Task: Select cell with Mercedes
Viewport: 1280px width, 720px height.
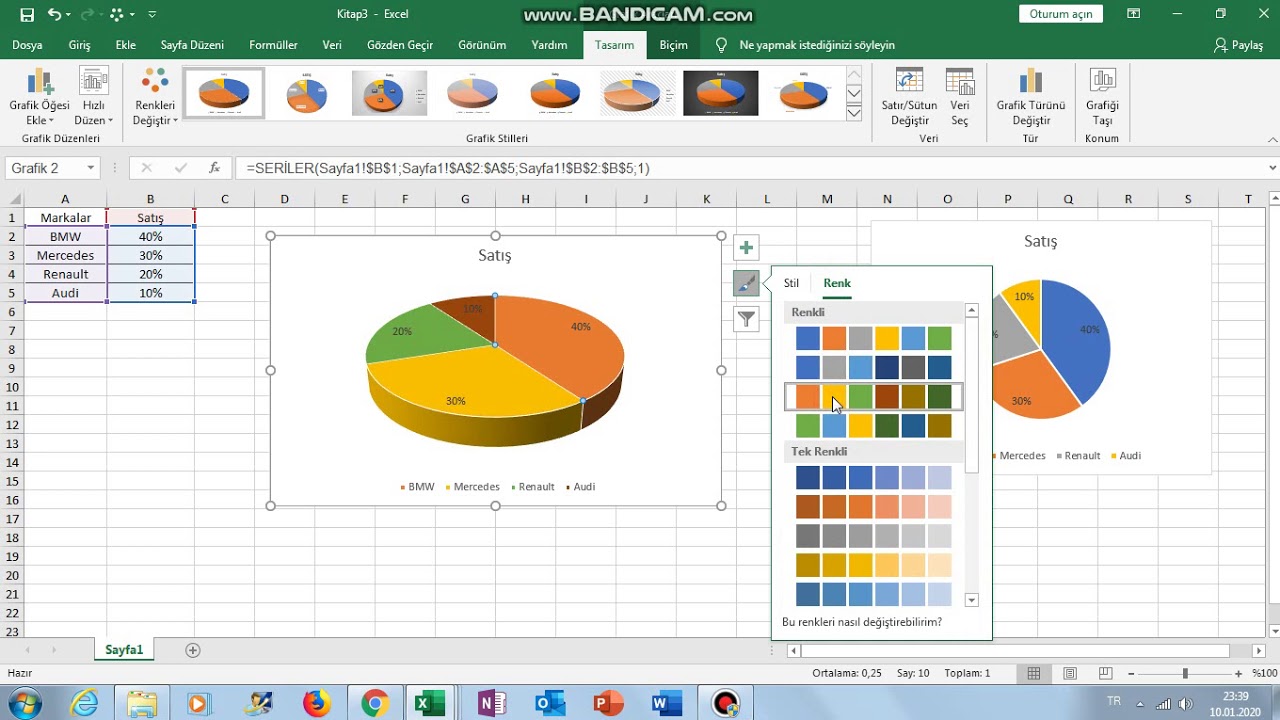Action: coord(65,255)
